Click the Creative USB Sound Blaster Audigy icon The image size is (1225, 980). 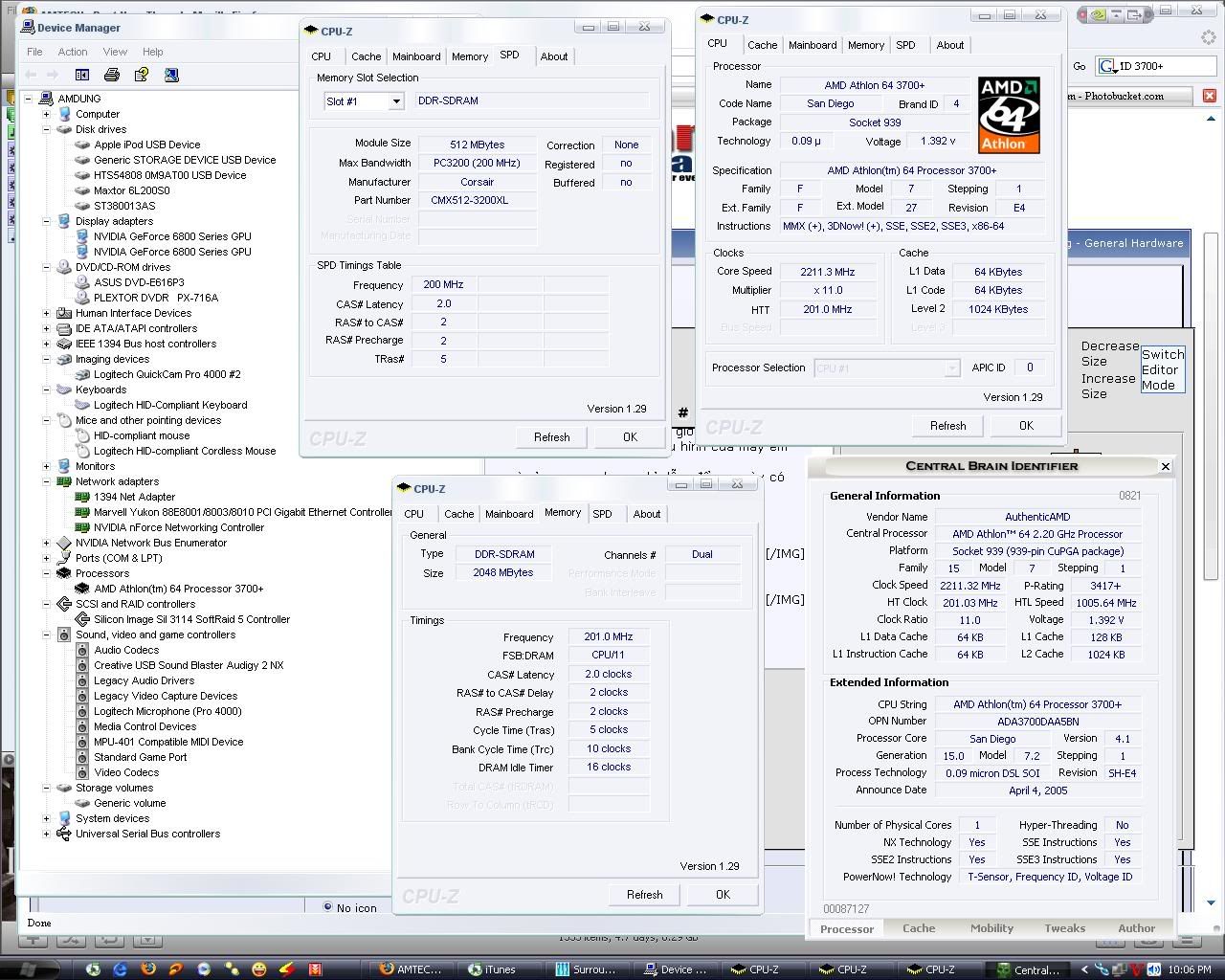click(82, 665)
